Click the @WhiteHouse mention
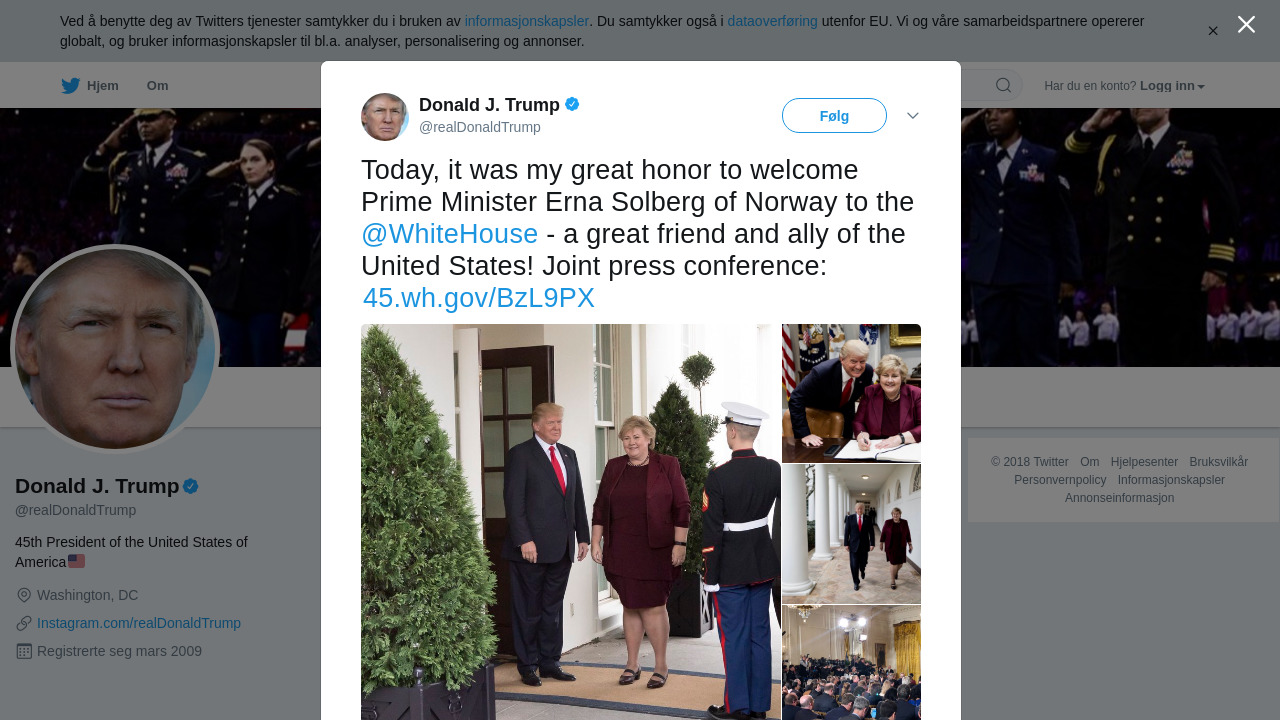1280x720 pixels. coord(450,234)
